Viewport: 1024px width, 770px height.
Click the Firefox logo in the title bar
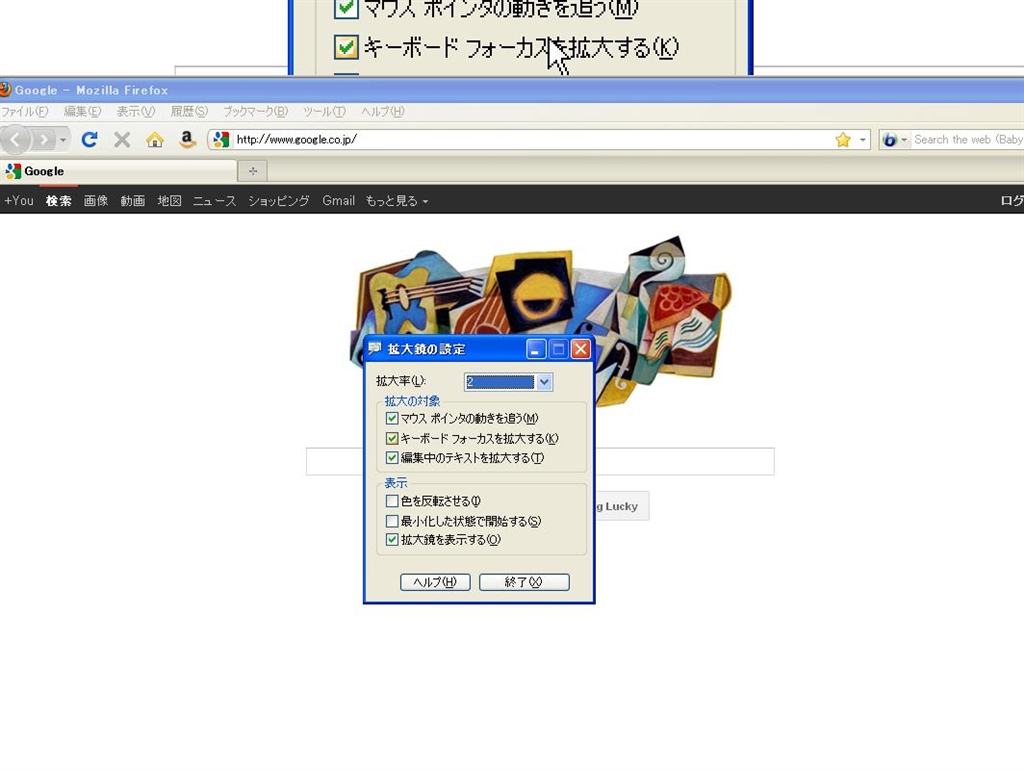point(5,89)
